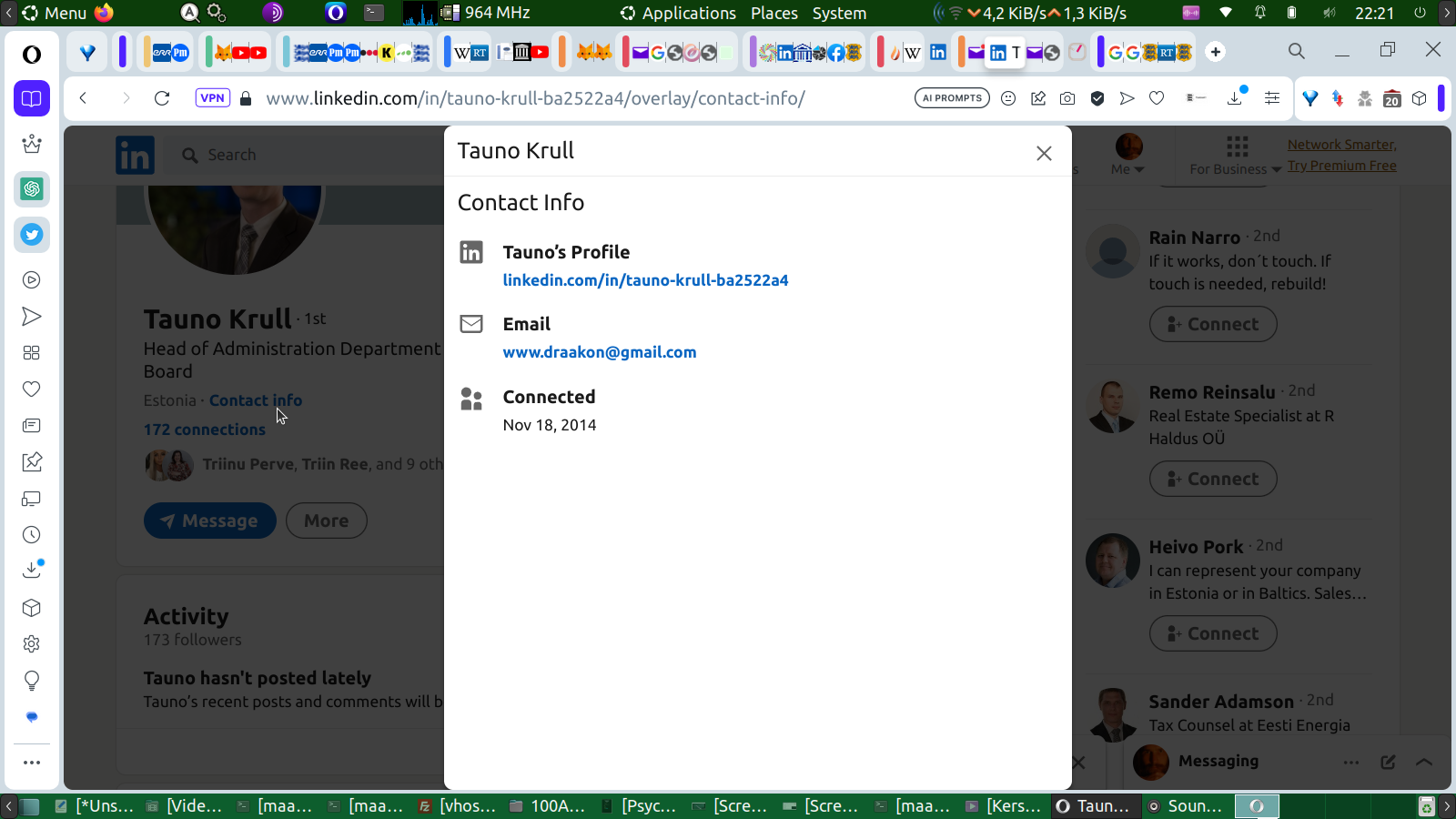
Task: Click the 22:21 clock in top panel
Action: pyautogui.click(x=1374, y=13)
